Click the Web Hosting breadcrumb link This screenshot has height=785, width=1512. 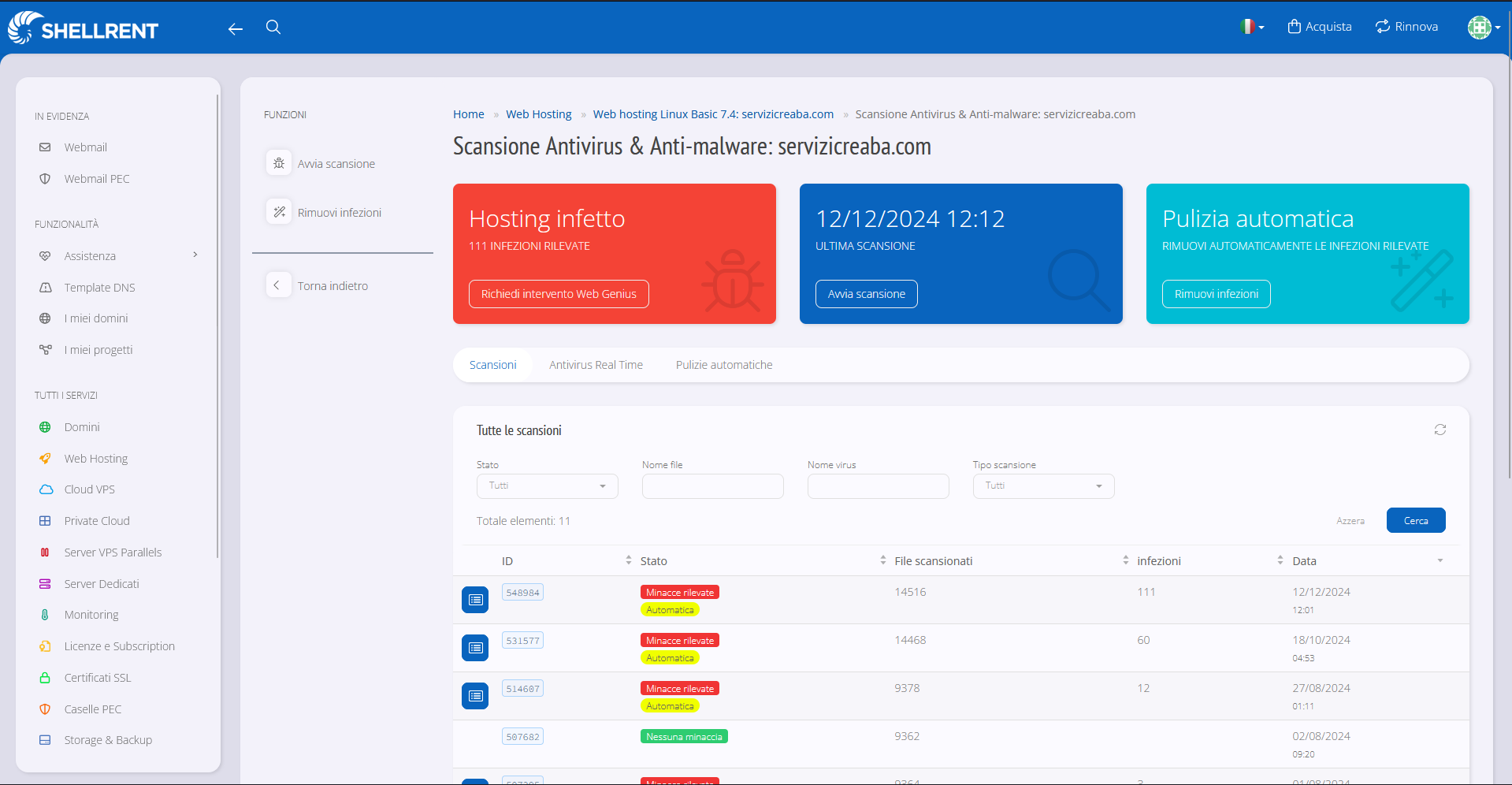(x=539, y=114)
